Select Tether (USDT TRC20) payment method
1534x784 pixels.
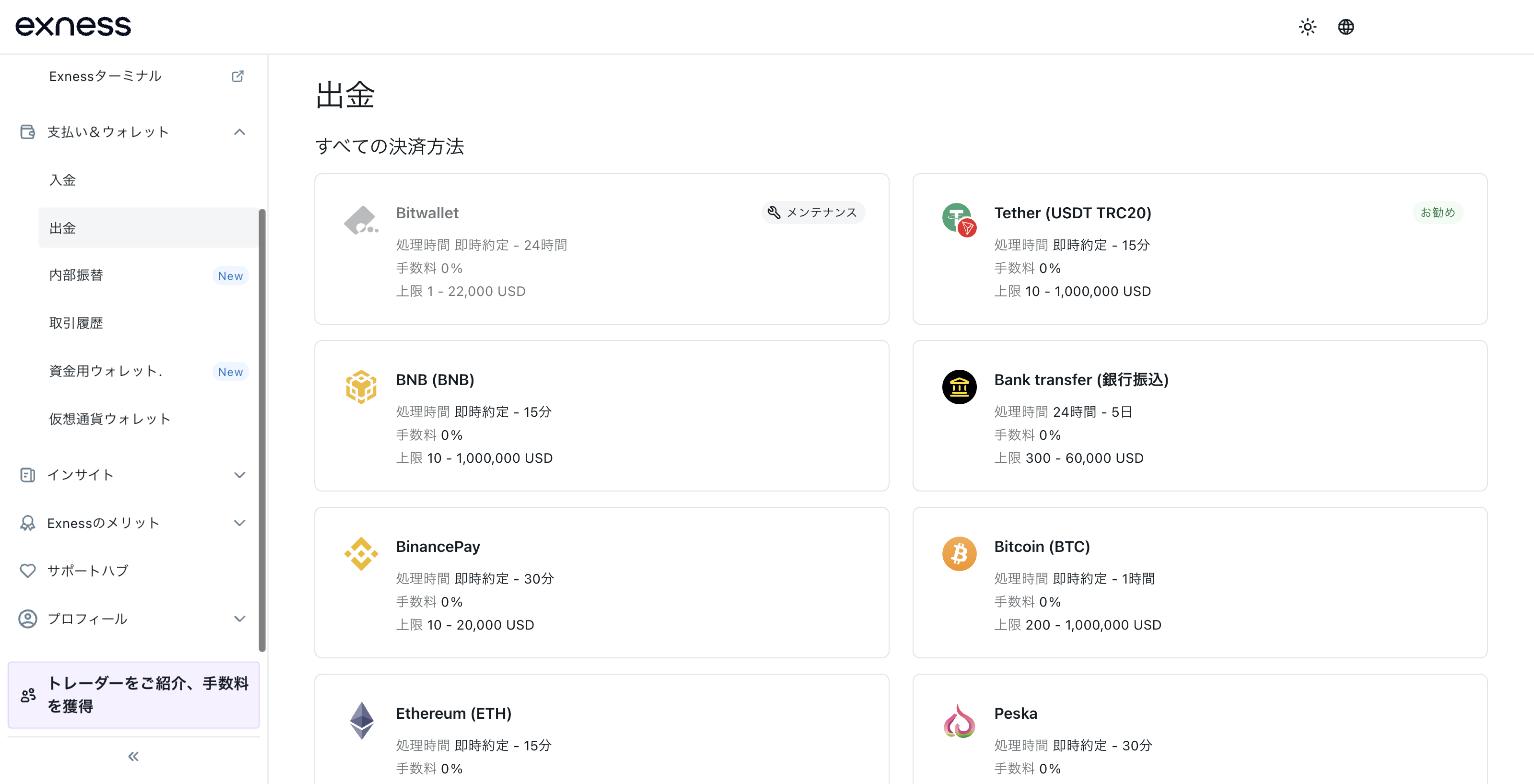point(1200,249)
